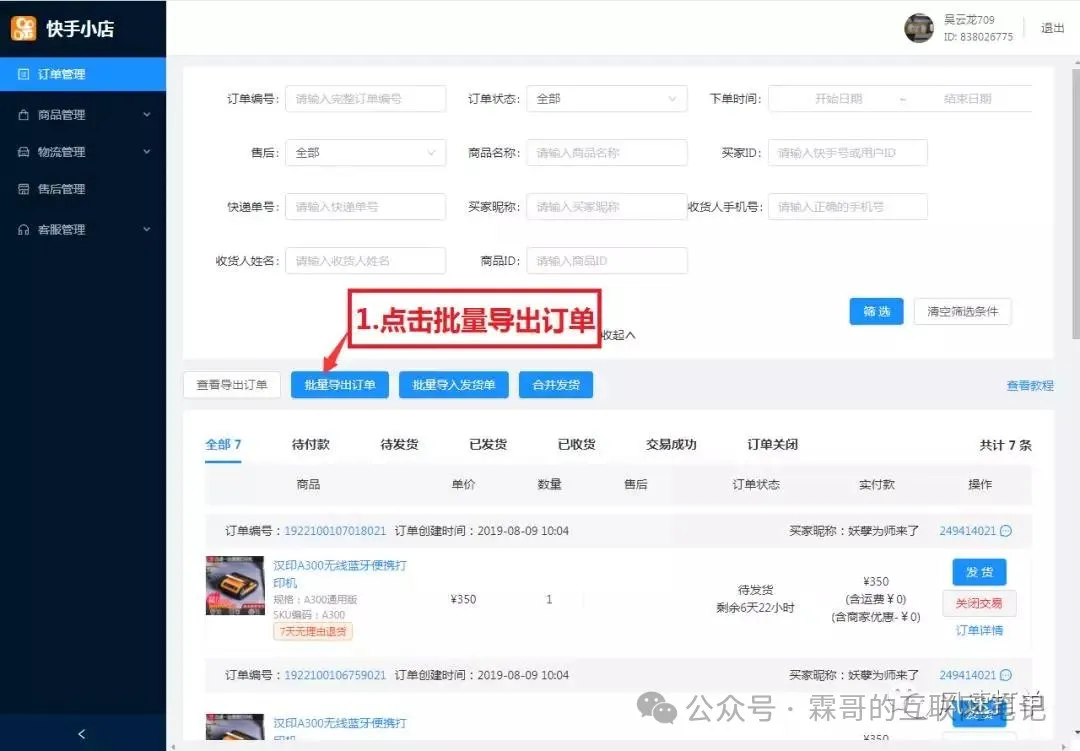Click the 批量导出订单 button

click(340, 385)
